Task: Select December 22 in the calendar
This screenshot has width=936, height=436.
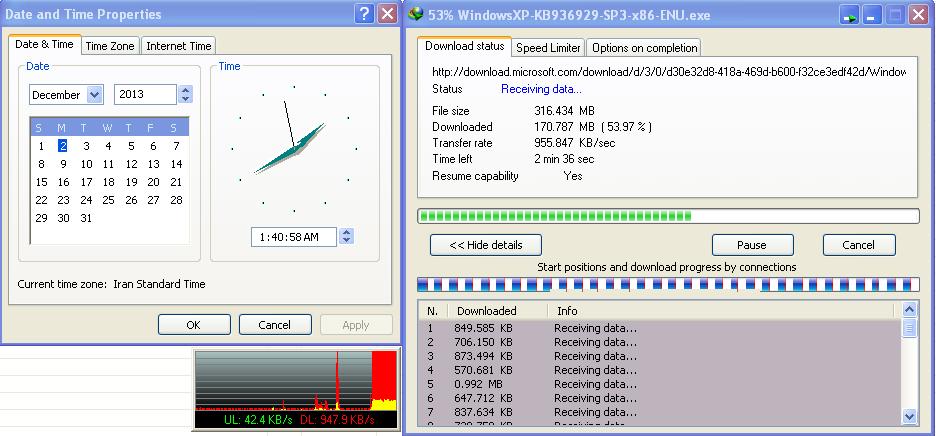Action: [41, 200]
